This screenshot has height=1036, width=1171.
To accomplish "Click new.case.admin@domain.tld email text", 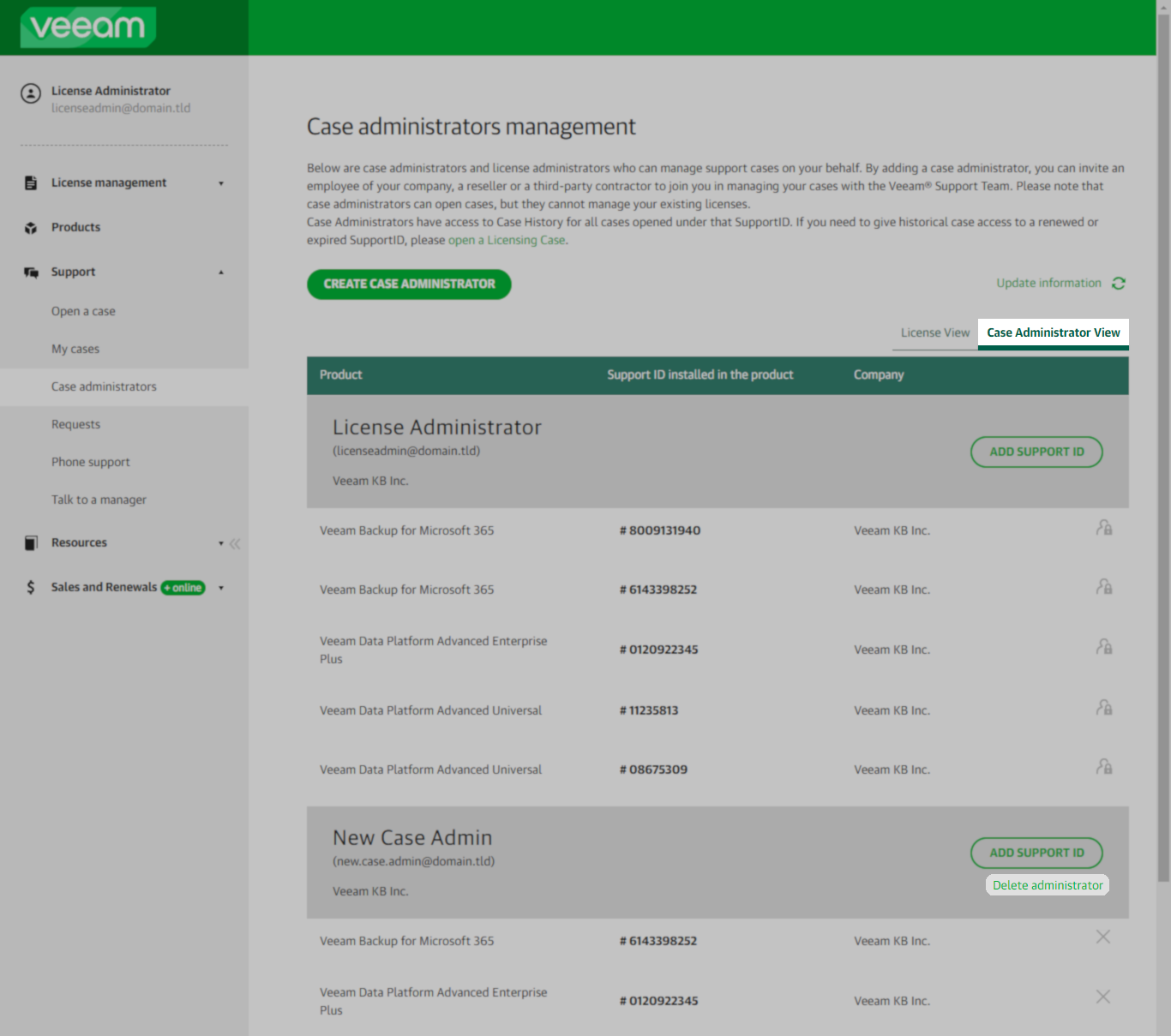I will 414,861.
